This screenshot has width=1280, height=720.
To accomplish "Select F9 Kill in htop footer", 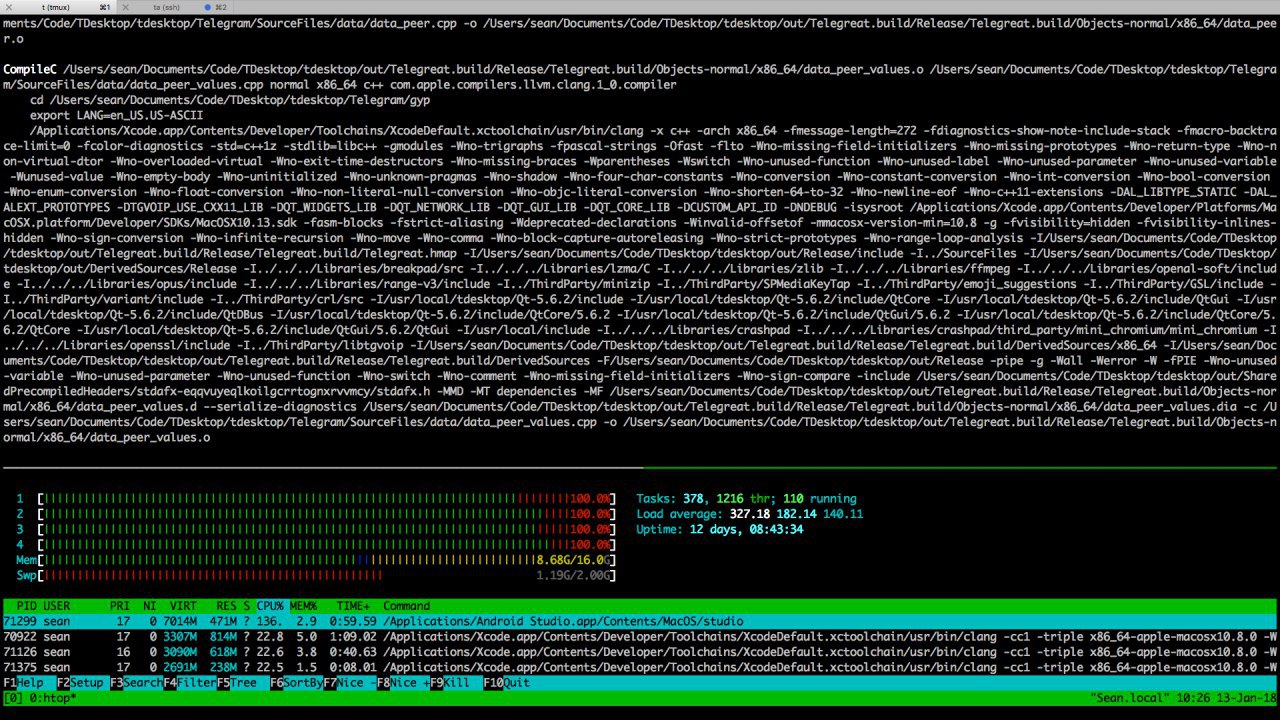I will [450, 683].
